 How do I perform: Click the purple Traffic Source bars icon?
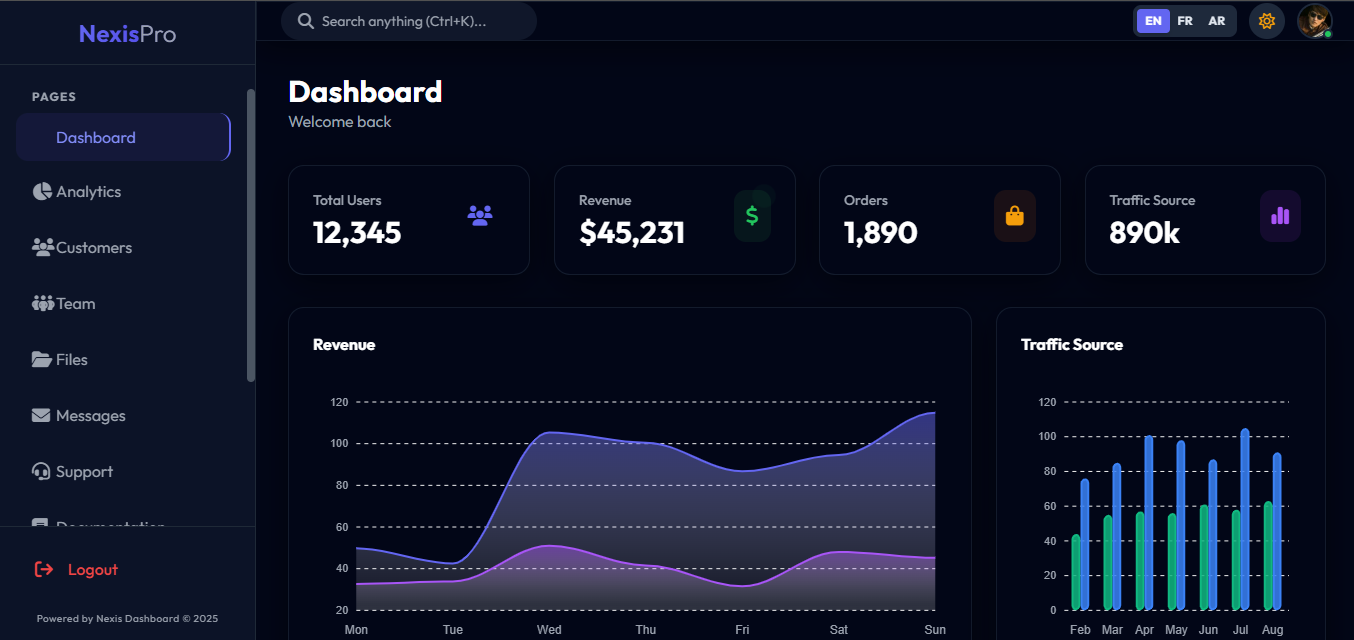point(1281,215)
